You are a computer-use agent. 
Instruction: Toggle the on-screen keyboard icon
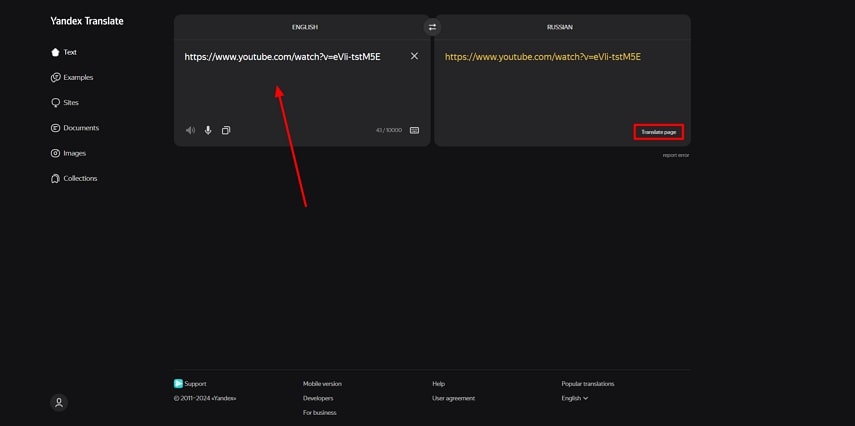[x=414, y=130]
